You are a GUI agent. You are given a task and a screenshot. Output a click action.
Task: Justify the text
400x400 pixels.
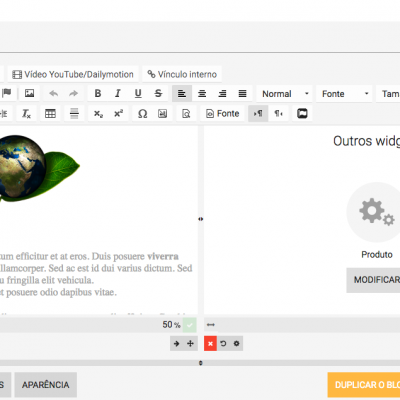242,93
